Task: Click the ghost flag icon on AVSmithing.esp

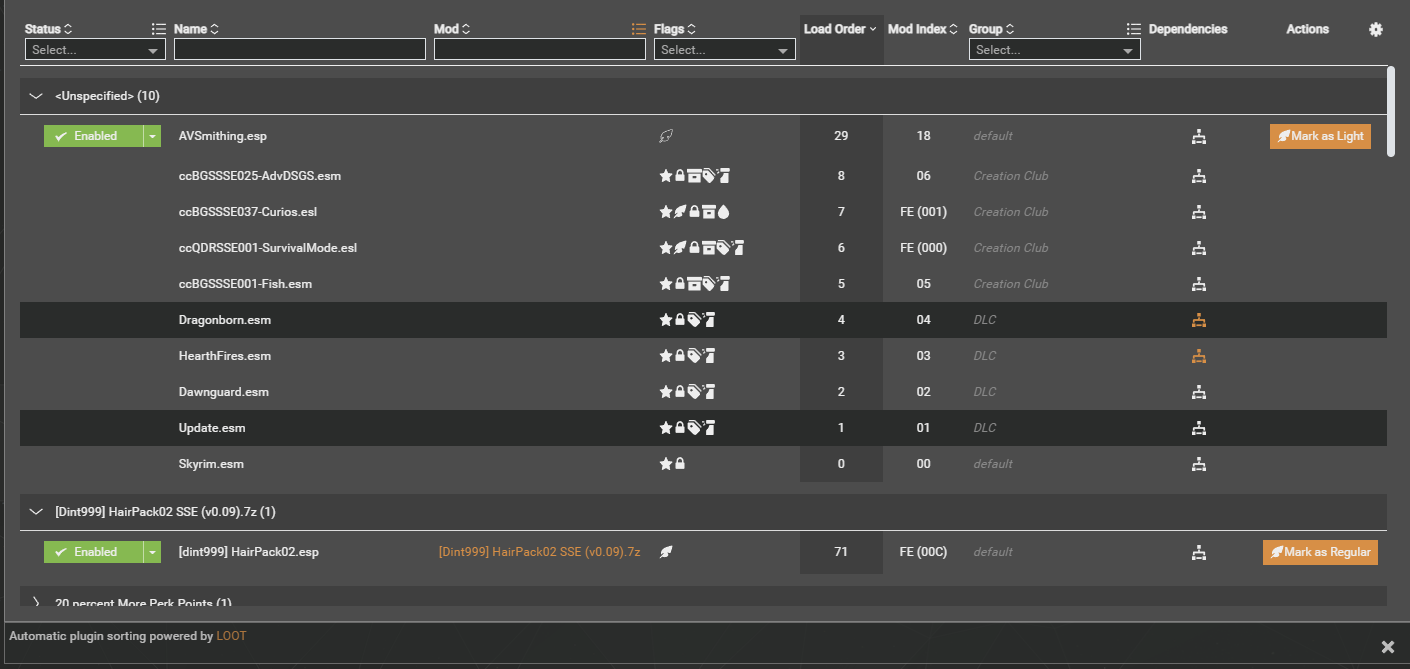Action: point(666,135)
